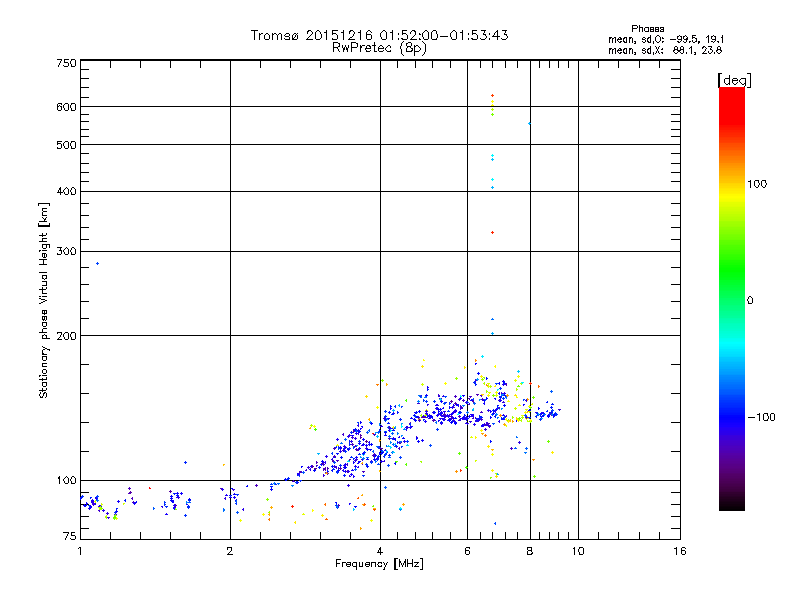Click x-axis tick label '16'
Screen dimensions: 800x600
(x=680, y=551)
